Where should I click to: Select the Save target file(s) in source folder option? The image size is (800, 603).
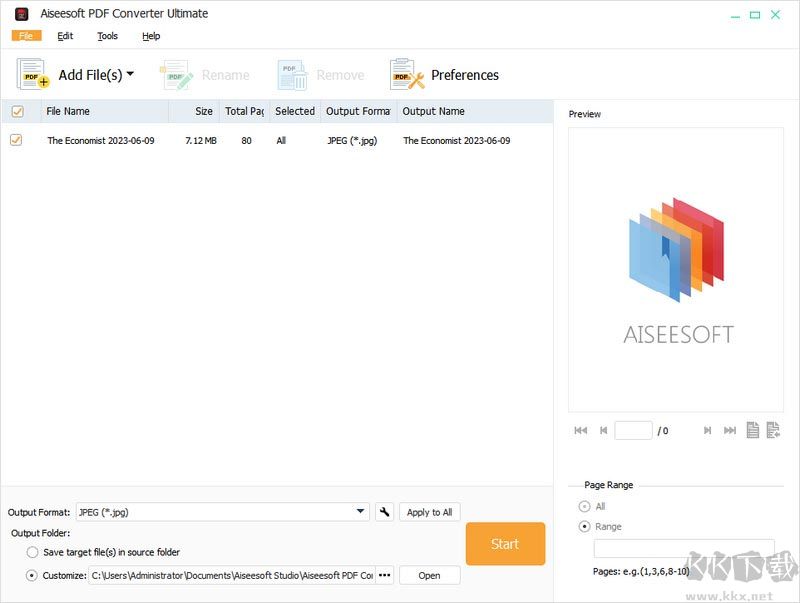pos(31,552)
